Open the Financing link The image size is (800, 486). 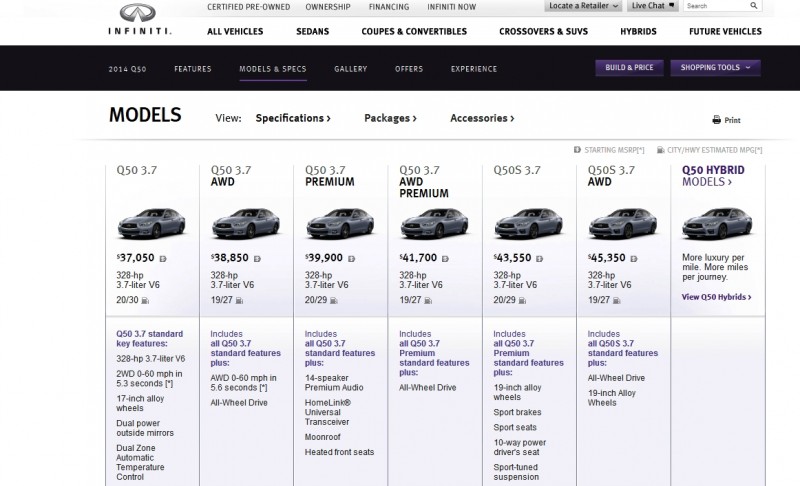[389, 7]
